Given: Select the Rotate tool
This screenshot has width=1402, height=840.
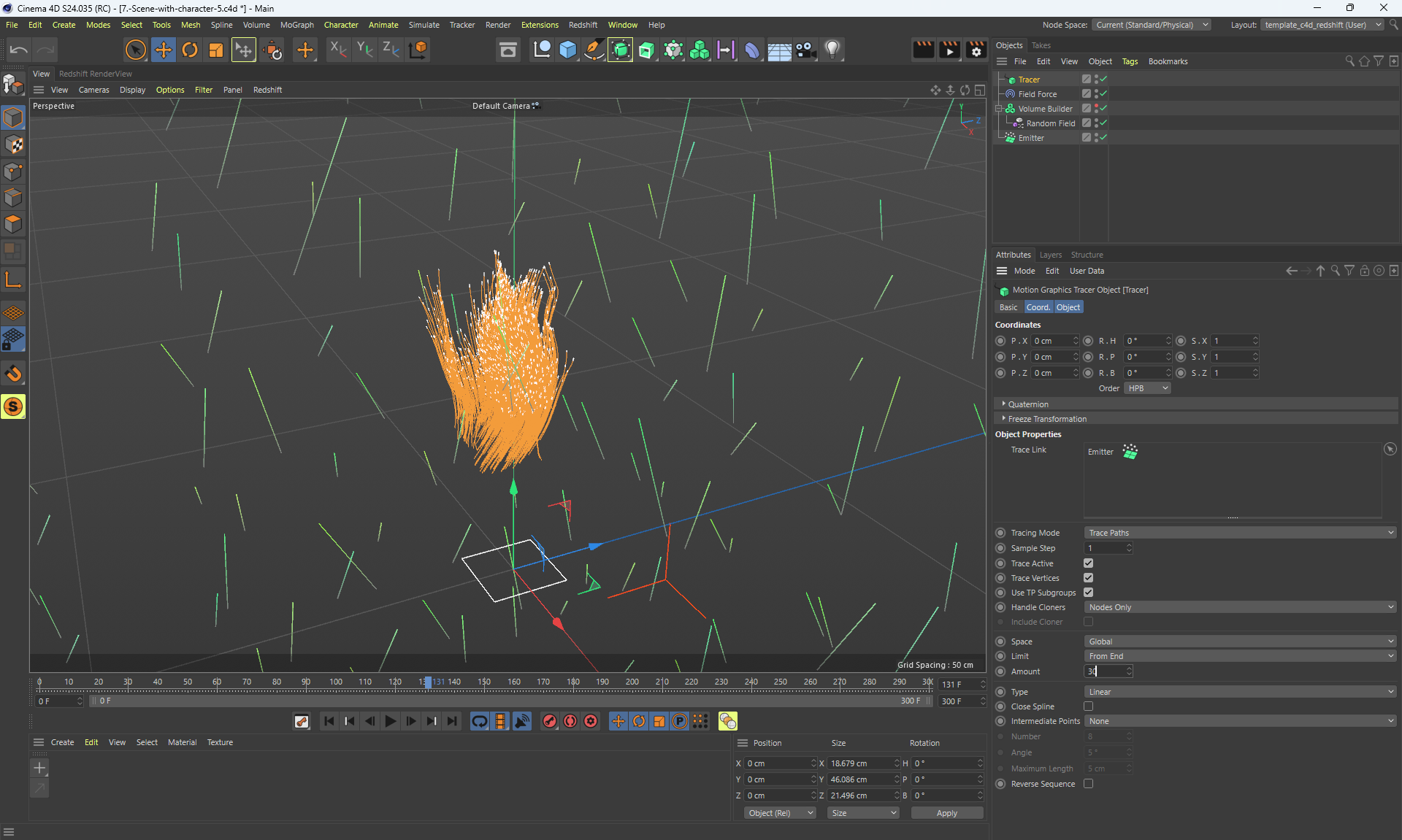Looking at the screenshot, I should 190,50.
